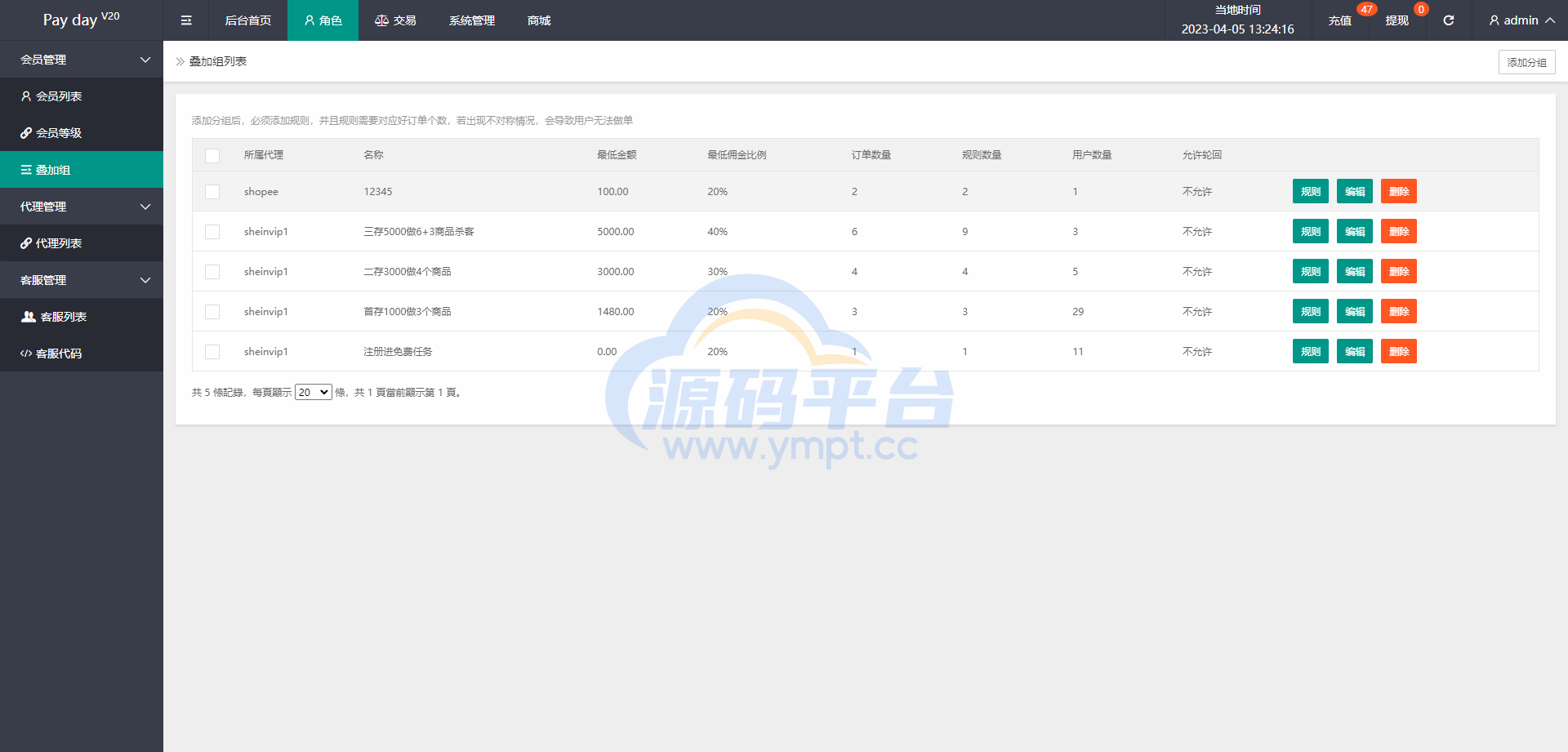Edit the 二存3000做4个商品 group
Screen dimensions: 1568x752
[x=1355, y=272]
